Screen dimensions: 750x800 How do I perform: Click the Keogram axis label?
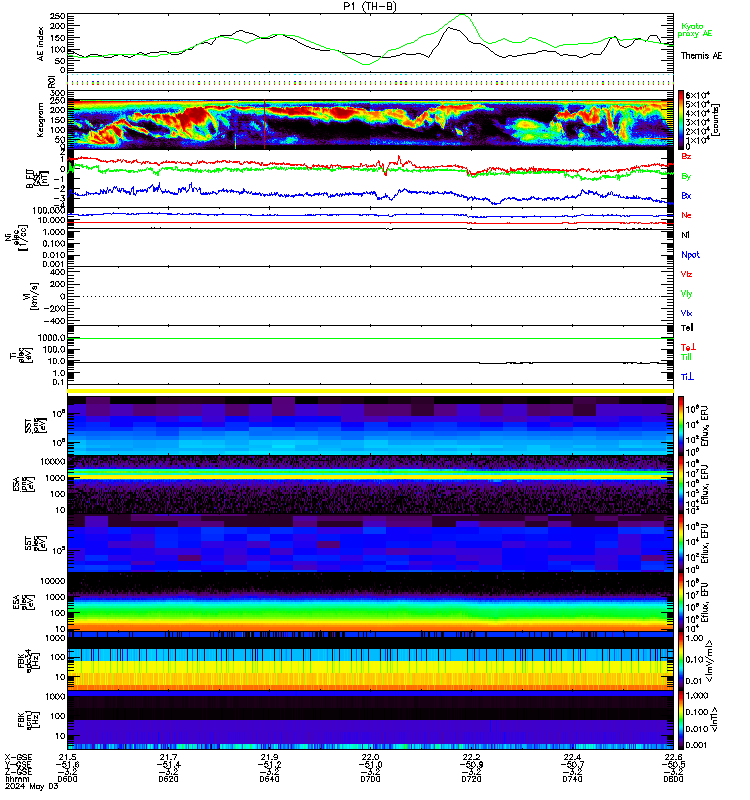click(x=40, y=120)
